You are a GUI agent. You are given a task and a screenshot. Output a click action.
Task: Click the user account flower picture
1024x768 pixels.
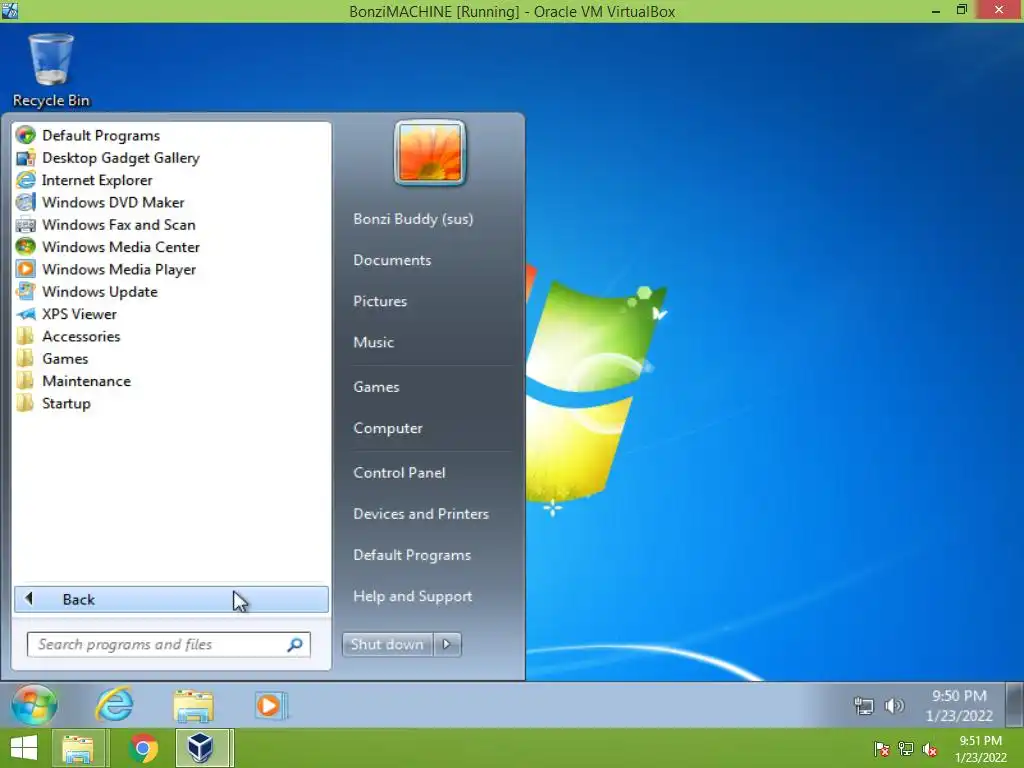(430, 153)
